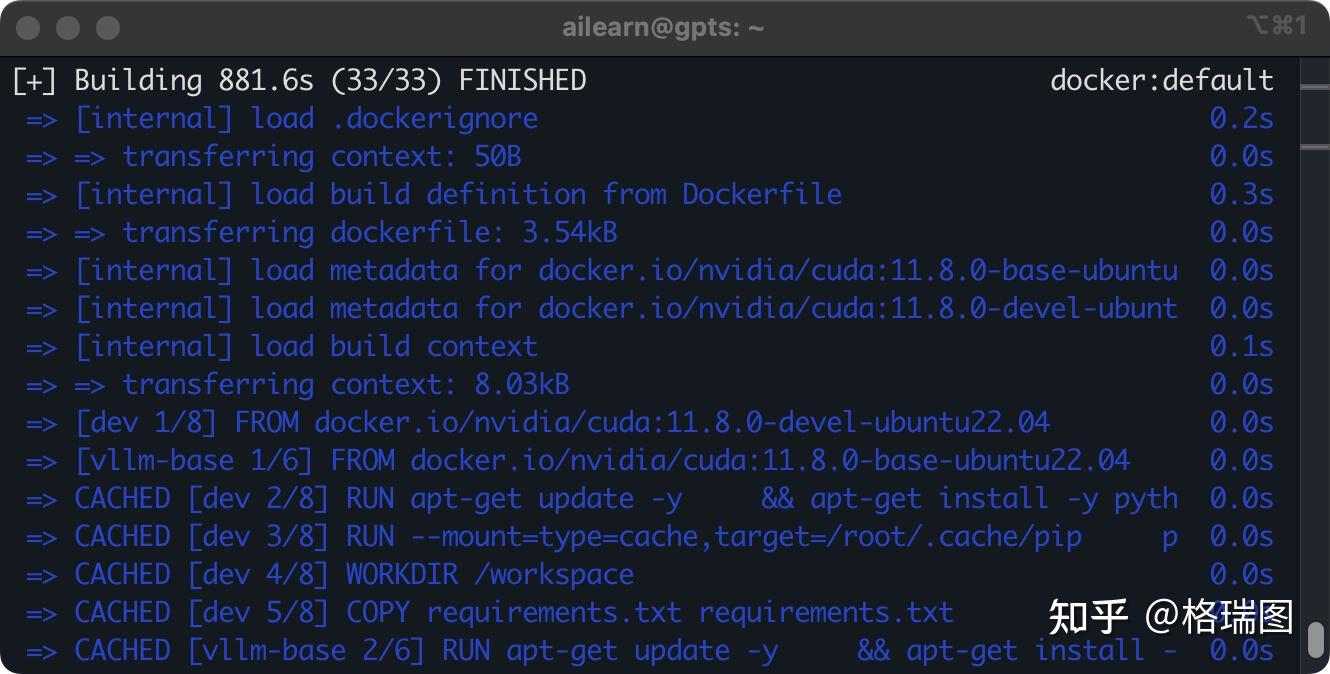Click the transferring context: 8.03kB text

(346, 384)
